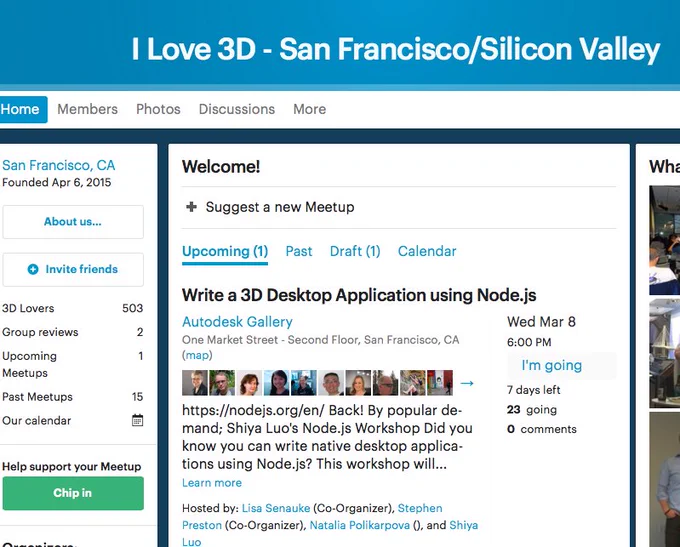Open the Past Meetups sidebar row

pyautogui.click(x=72, y=397)
